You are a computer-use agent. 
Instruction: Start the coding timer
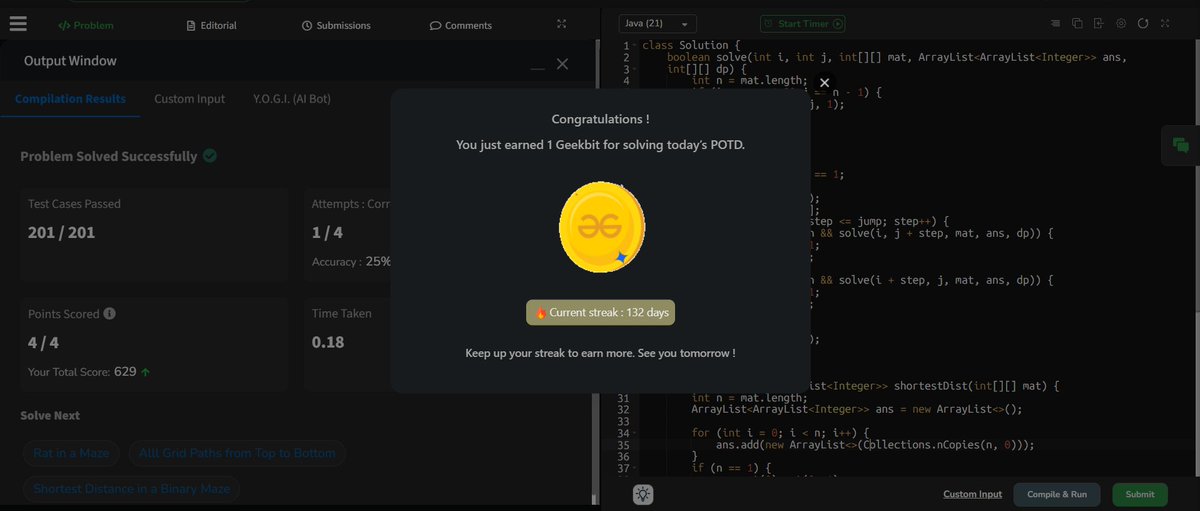coord(802,23)
